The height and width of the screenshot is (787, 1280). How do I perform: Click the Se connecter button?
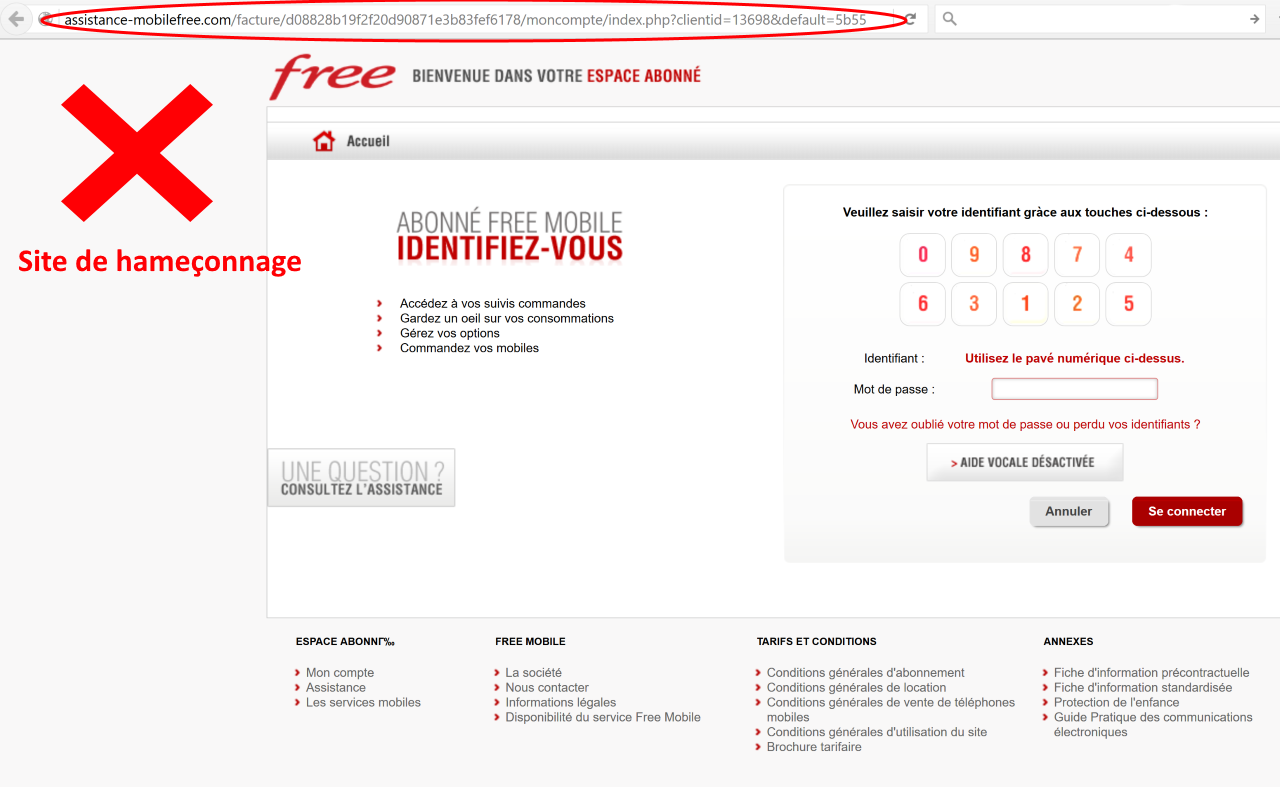click(1187, 511)
